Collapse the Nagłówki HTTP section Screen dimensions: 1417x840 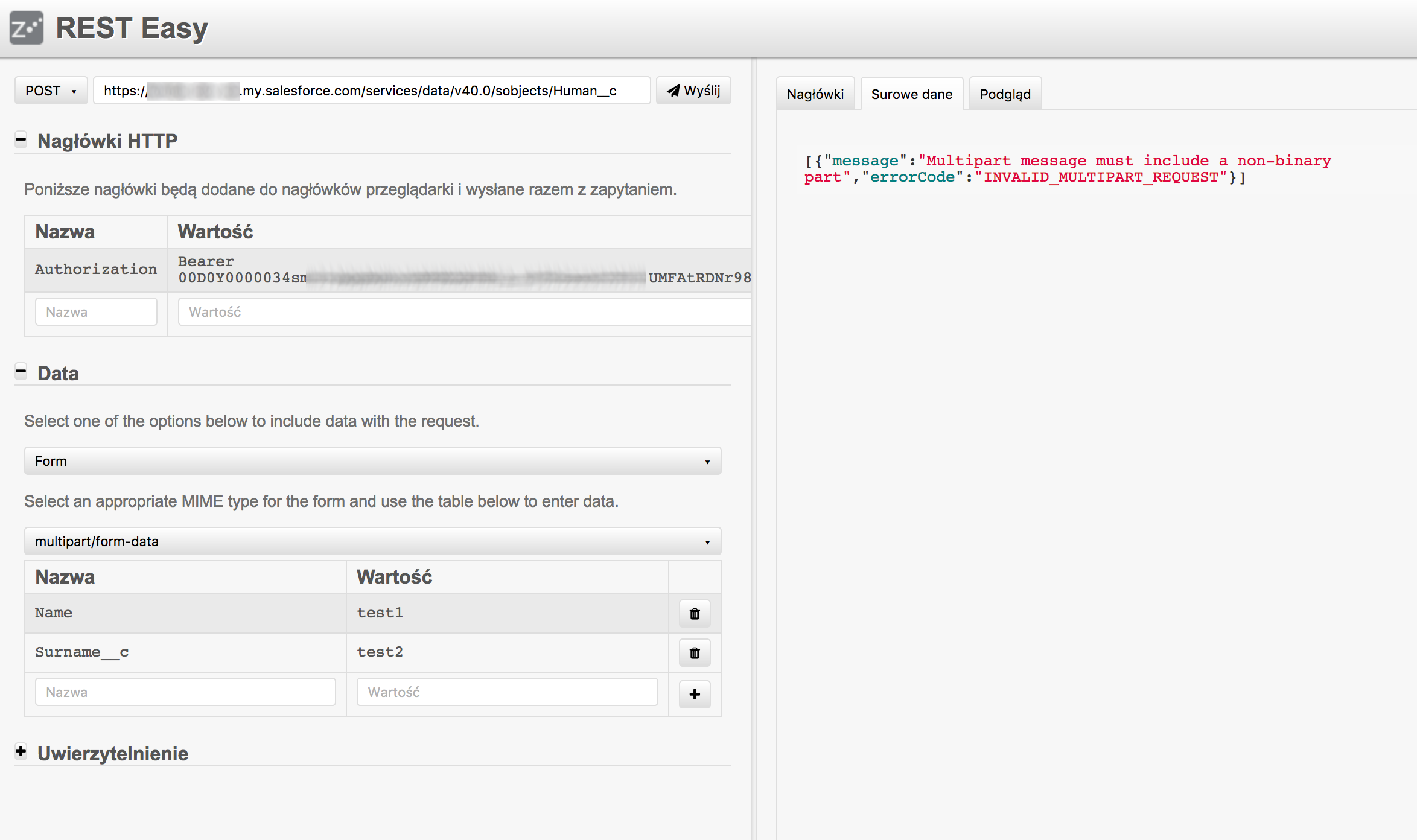(21, 140)
